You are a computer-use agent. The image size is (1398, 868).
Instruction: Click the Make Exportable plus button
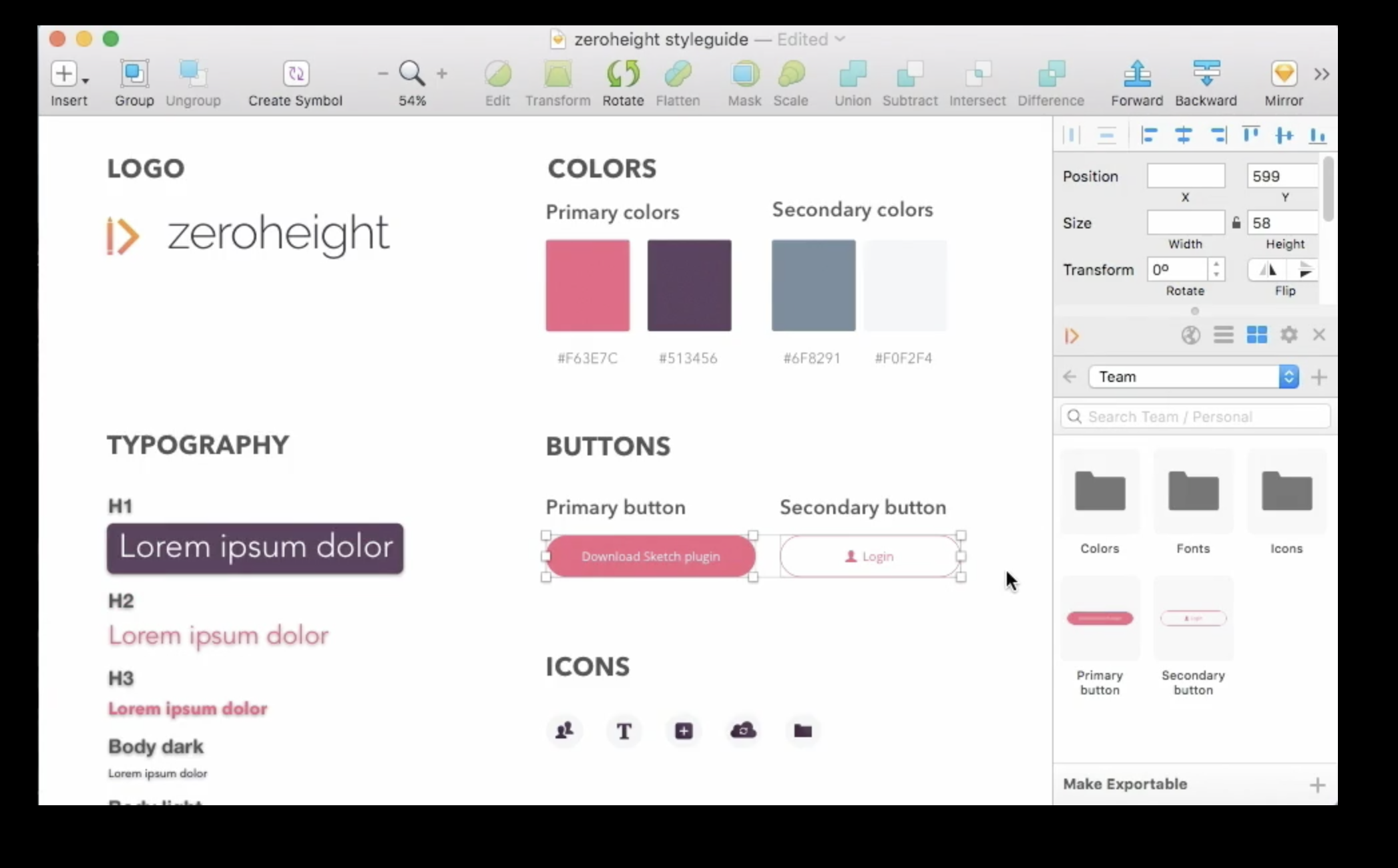click(1317, 785)
